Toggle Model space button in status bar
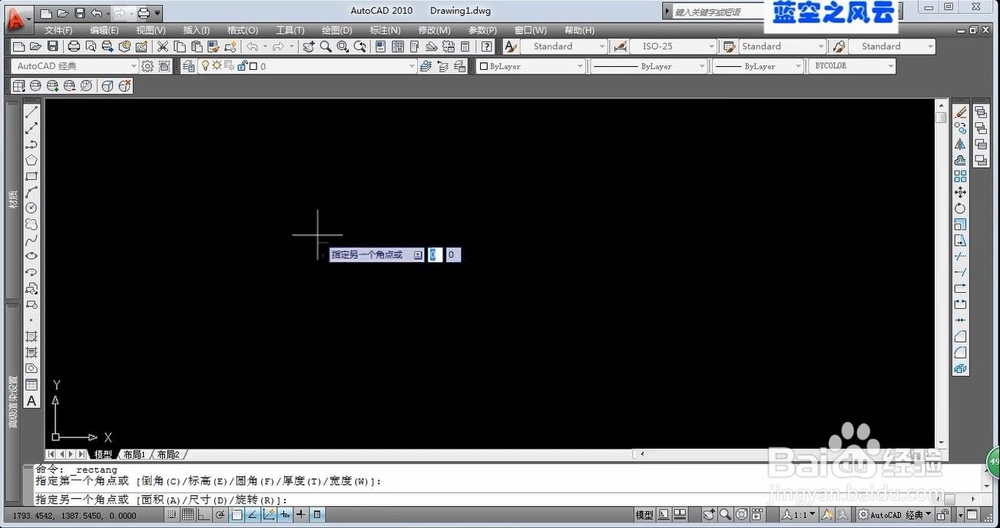Screen dimensions: 1000x528 (645, 515)
